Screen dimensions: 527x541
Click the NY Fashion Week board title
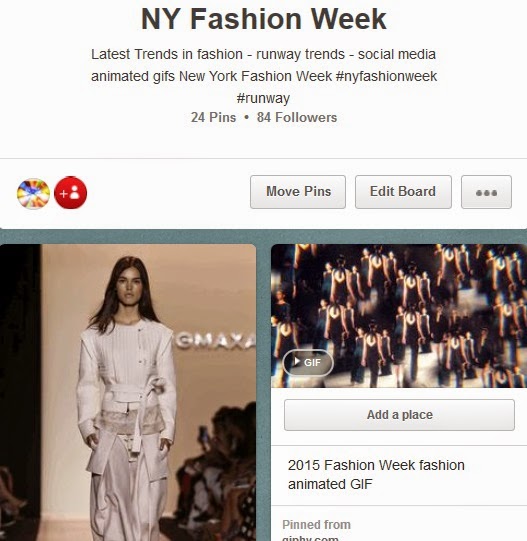pyautogui.click(x=264, y=19)
